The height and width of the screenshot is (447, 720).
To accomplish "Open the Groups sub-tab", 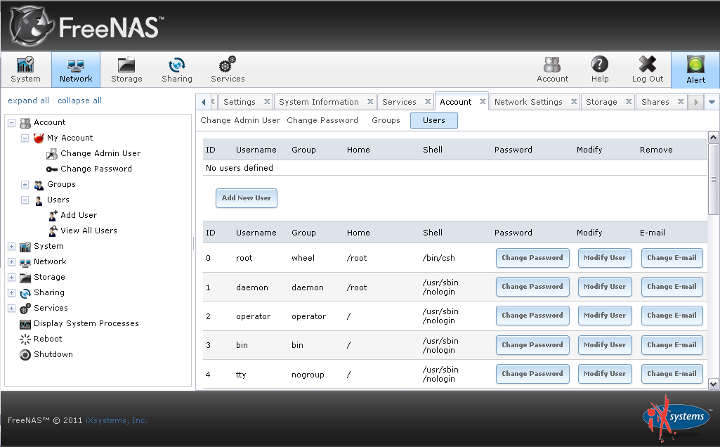I will click(x=386, y=120).
